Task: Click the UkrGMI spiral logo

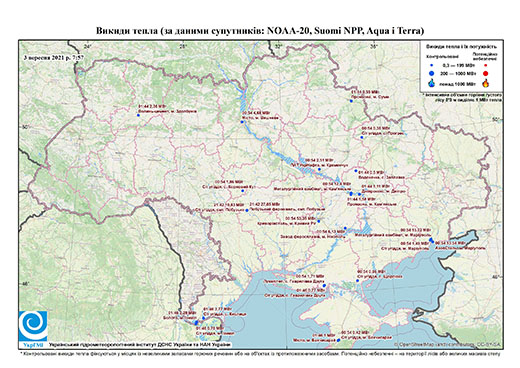Action: (x=33, y=326)
